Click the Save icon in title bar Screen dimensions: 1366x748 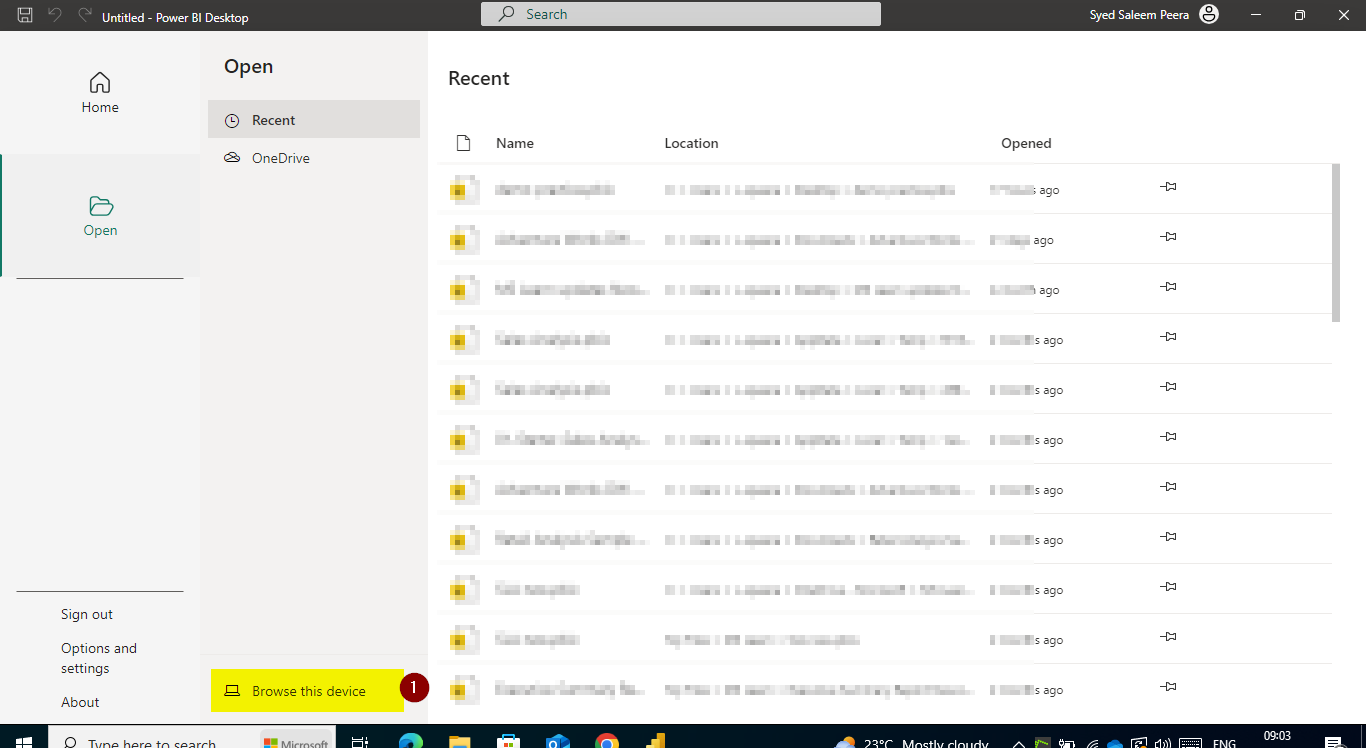(25, 15)
